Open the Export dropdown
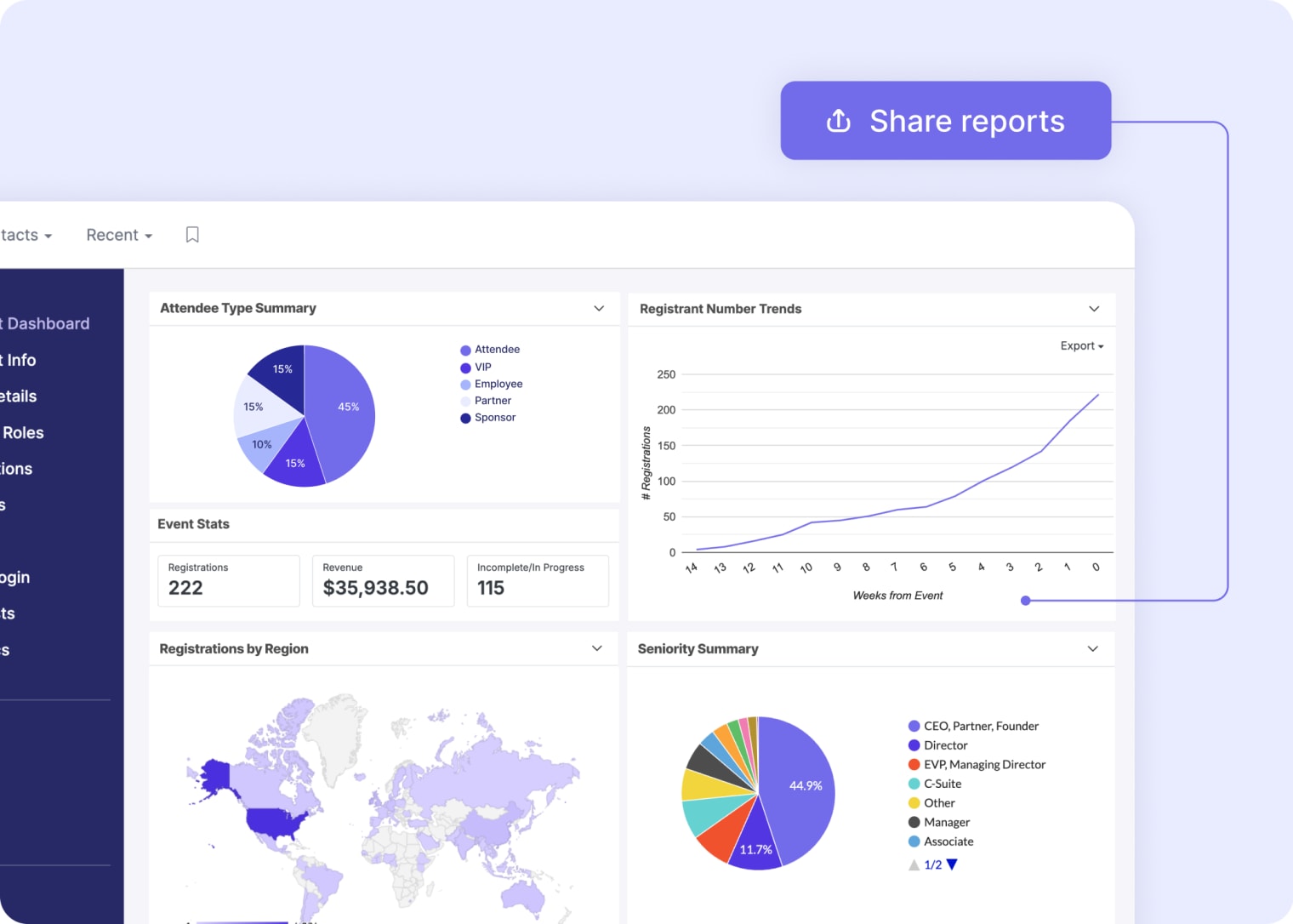This screenshot has width=1293, height=924. pos(1081,346)
